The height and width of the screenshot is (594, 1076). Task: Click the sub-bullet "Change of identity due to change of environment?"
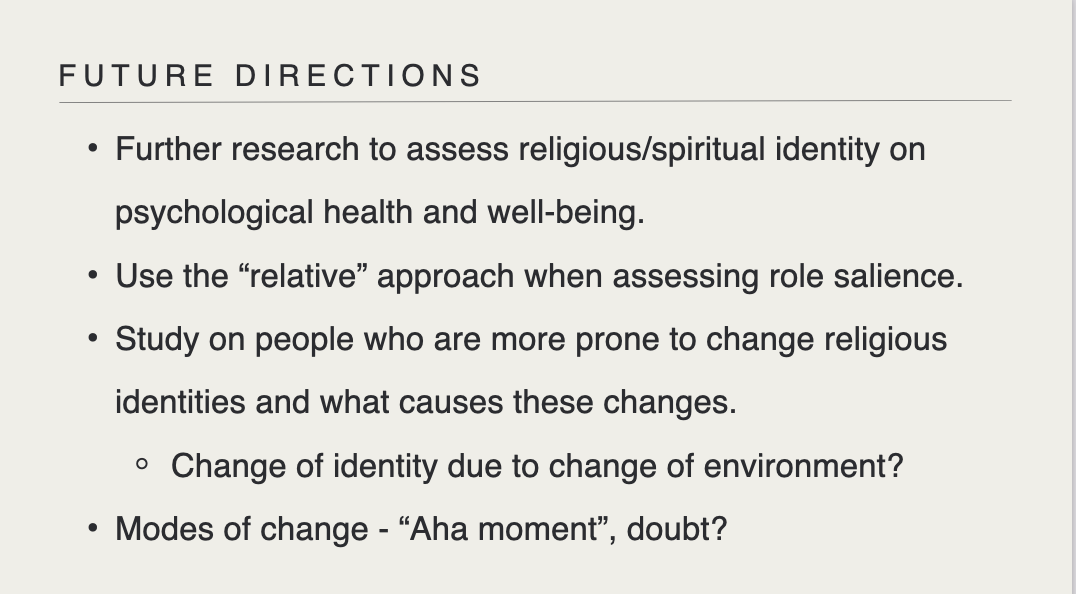coord(537,465)
